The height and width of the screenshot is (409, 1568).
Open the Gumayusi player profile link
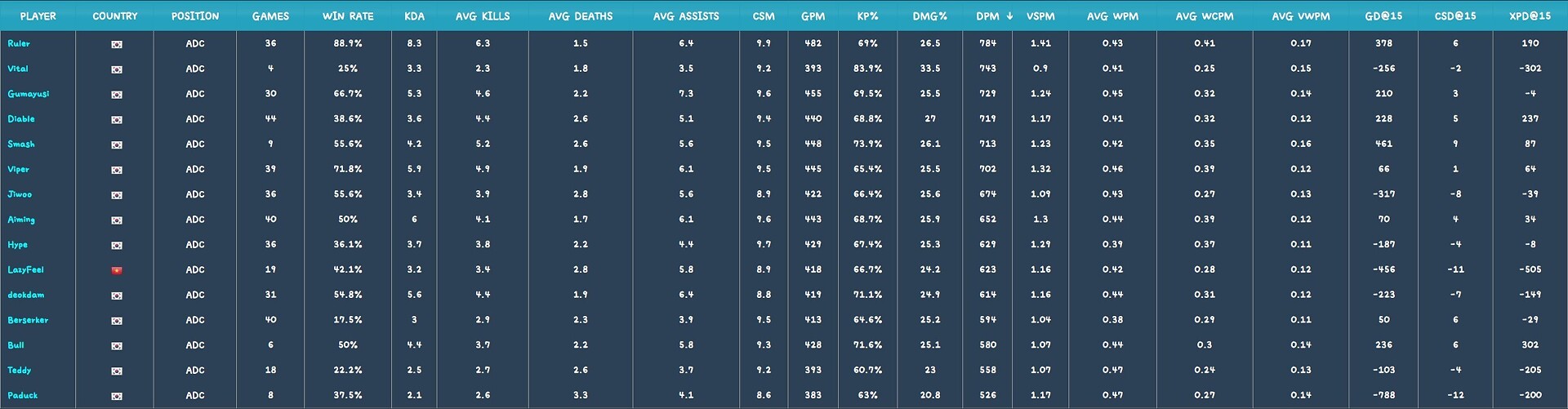[x=29, y=94]
